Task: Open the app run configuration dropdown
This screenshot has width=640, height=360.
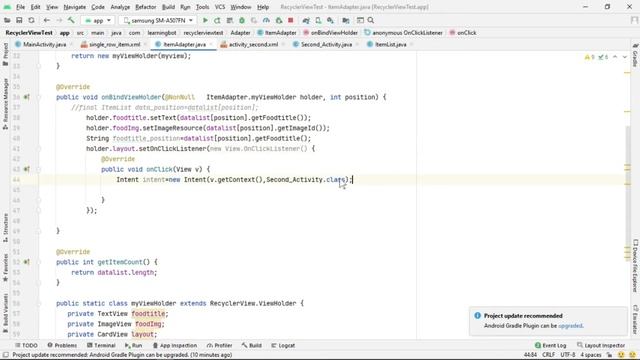Action: point(98,20)
